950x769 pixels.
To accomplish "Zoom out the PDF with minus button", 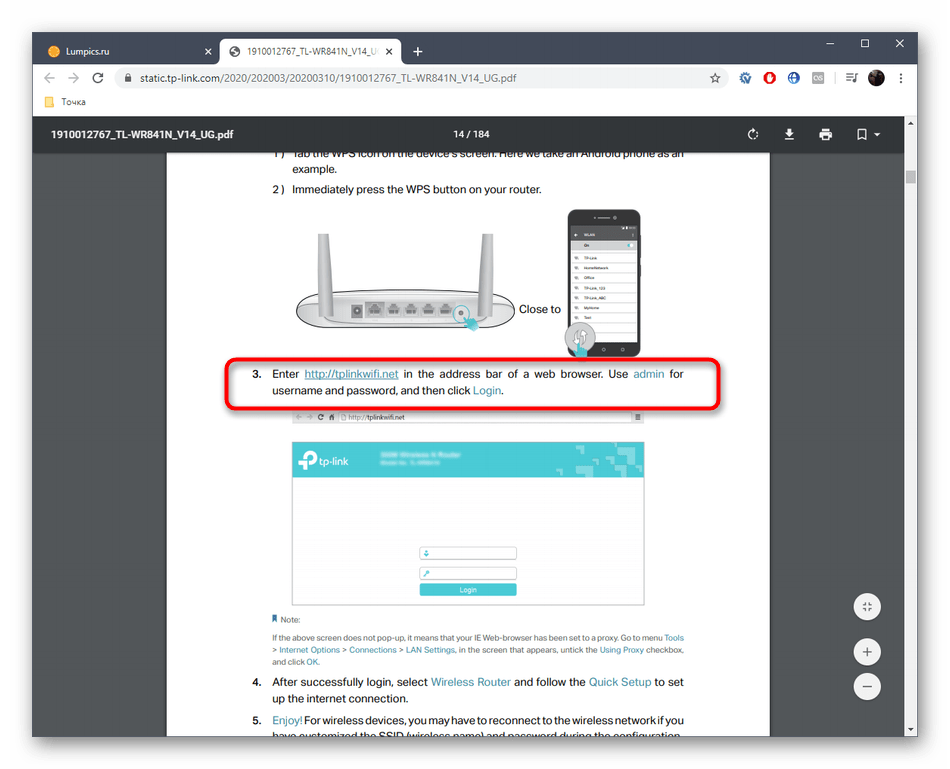I will 867,687.
